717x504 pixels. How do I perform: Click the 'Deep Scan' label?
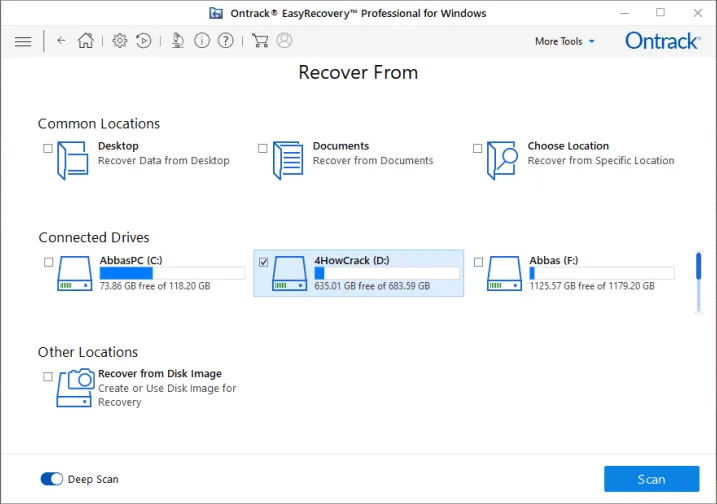(93, 479)
